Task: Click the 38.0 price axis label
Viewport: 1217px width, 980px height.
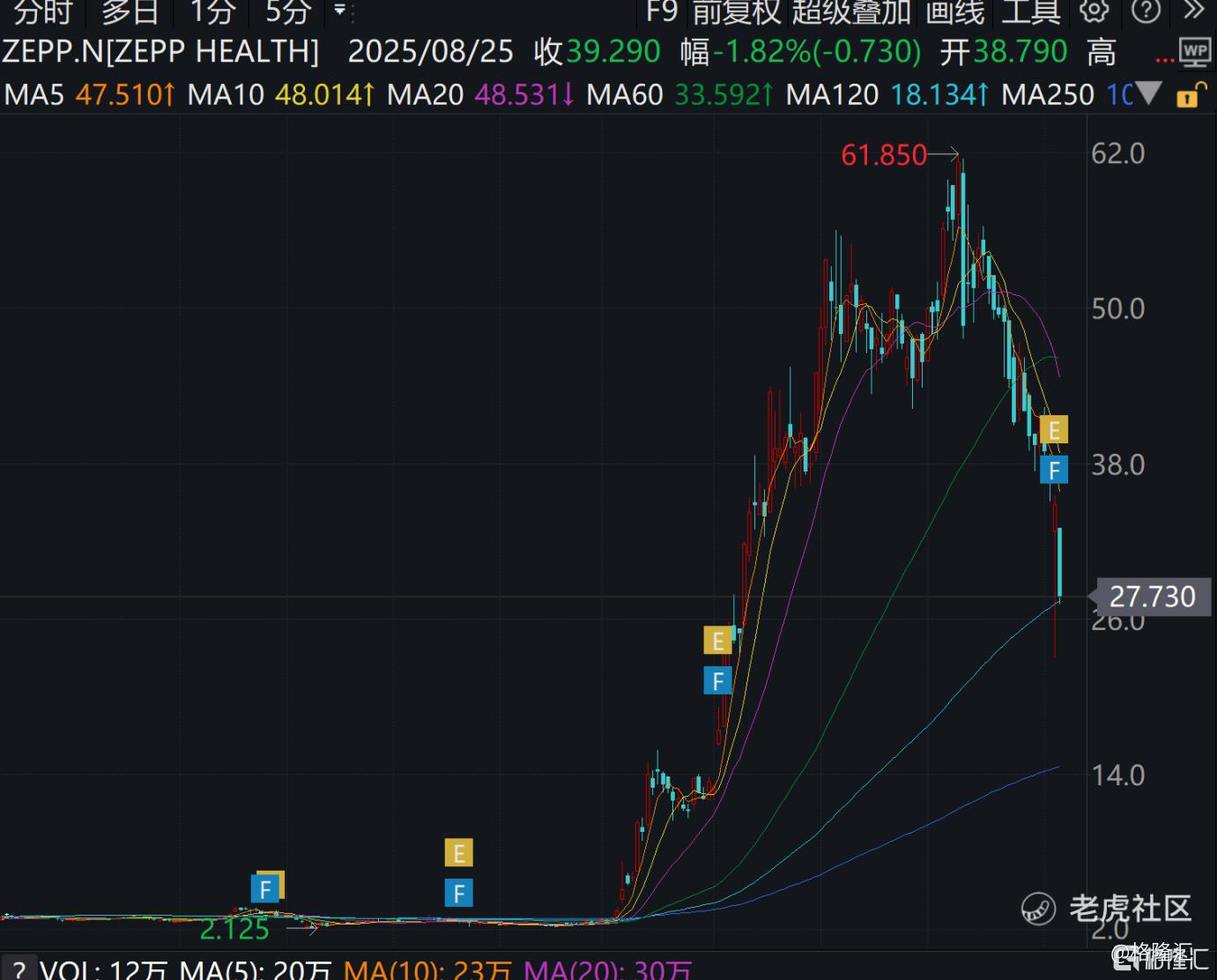Action: 1117,465
